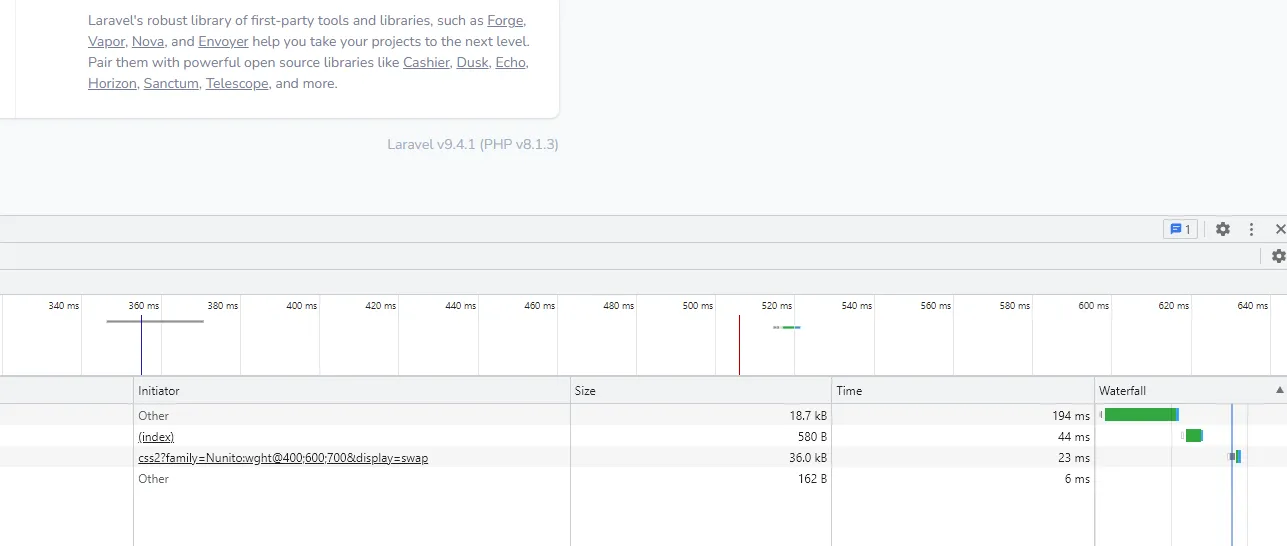Image resolution: width=1287 pixels, height=546 pixels.
Task: Open the Cashier link
Action: pos(426,62)
